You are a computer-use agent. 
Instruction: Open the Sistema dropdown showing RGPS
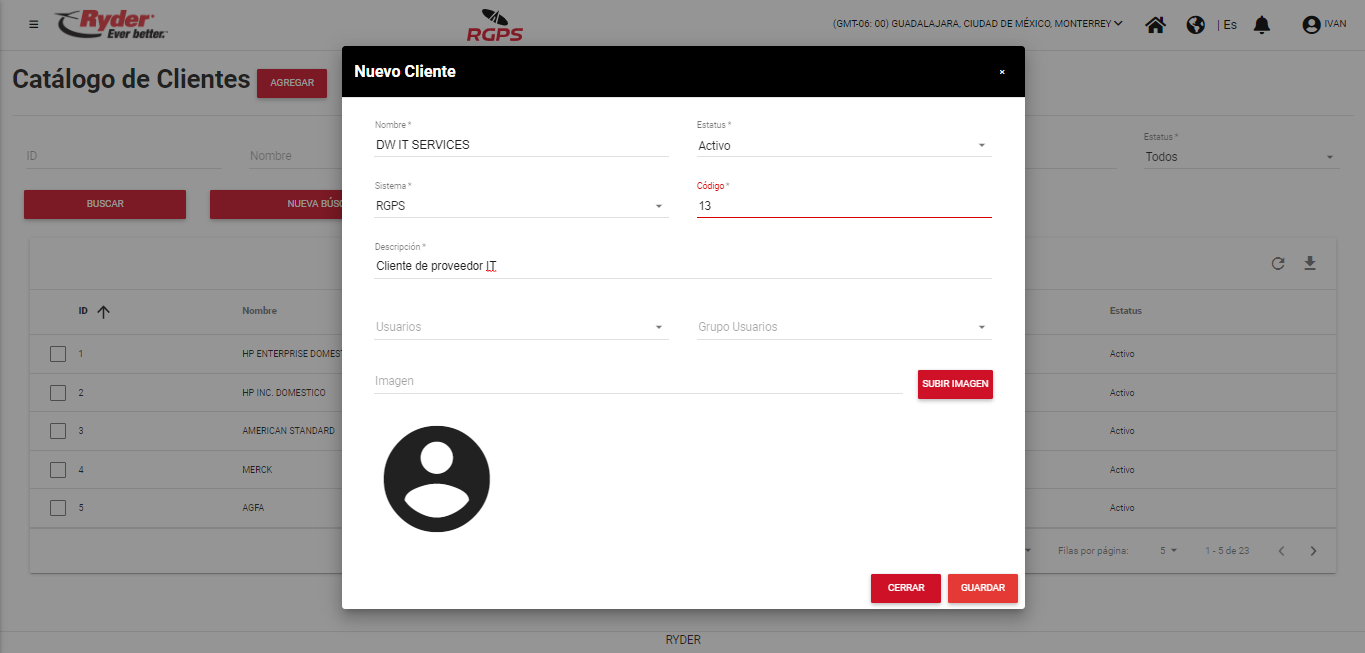520,207
